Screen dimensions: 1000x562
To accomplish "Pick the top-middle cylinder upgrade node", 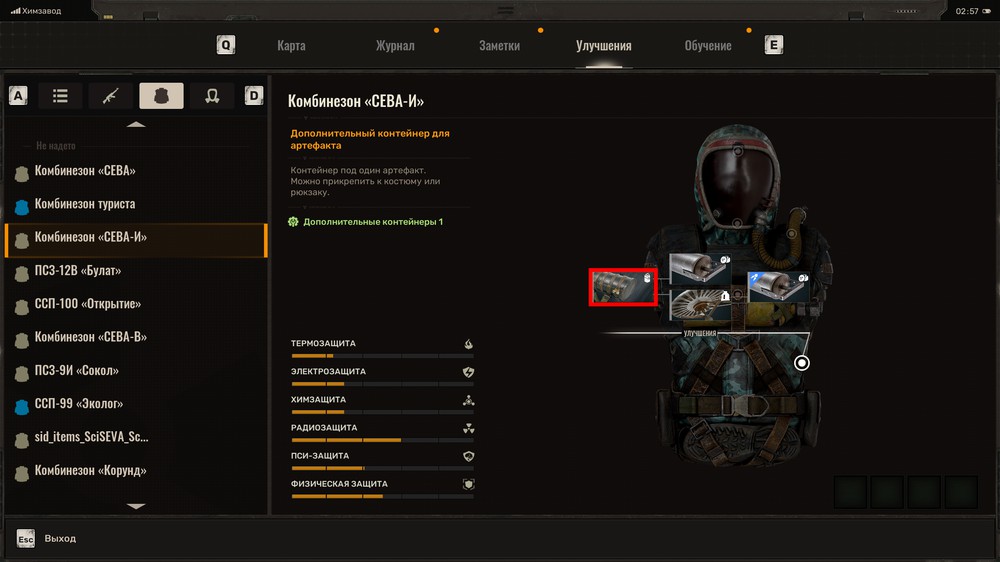I will tap(699, 268).
